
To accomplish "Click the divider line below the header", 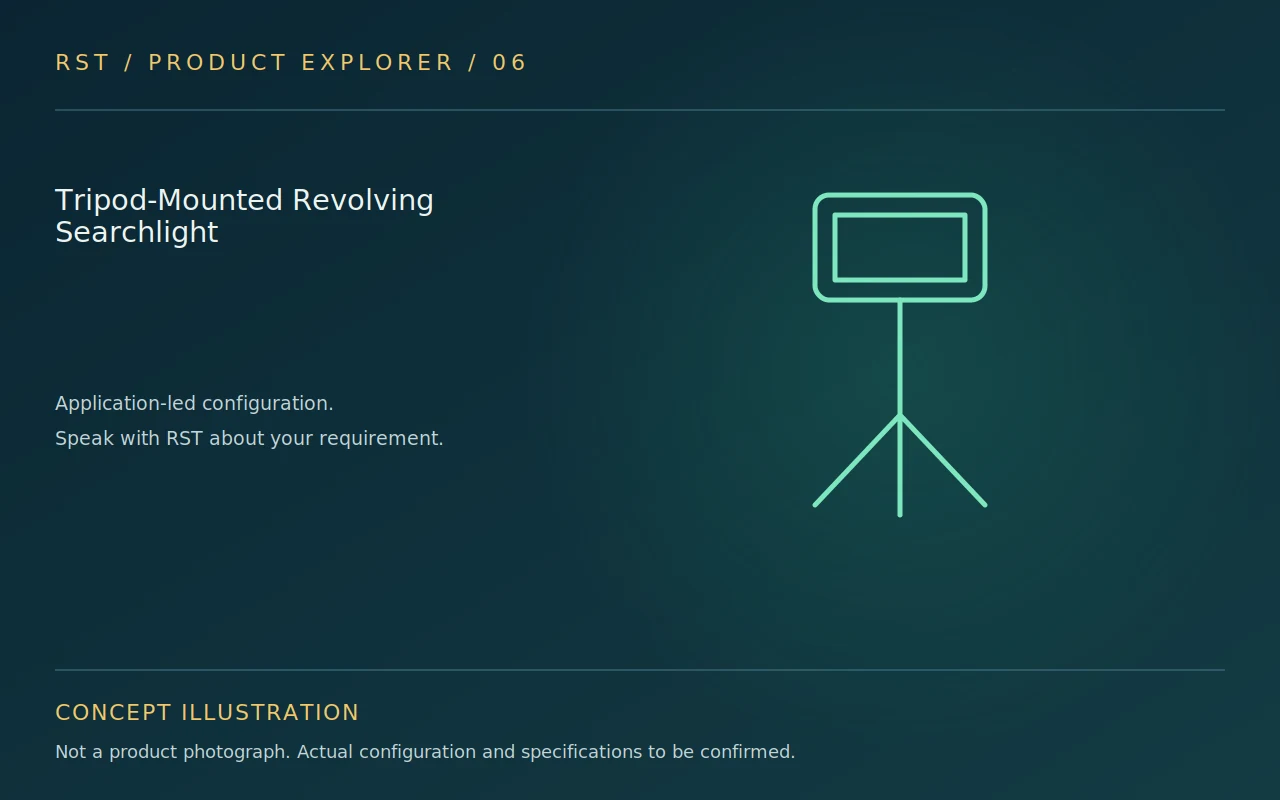I will (640, 110).
